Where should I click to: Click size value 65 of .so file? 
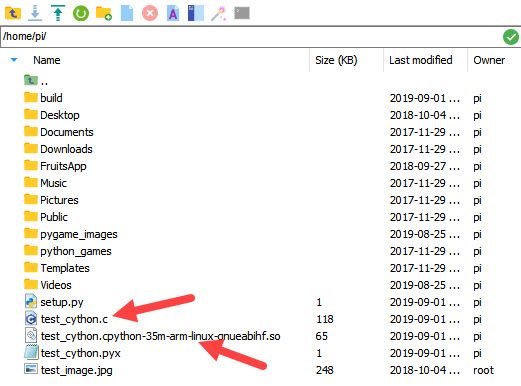coord(321,336)
